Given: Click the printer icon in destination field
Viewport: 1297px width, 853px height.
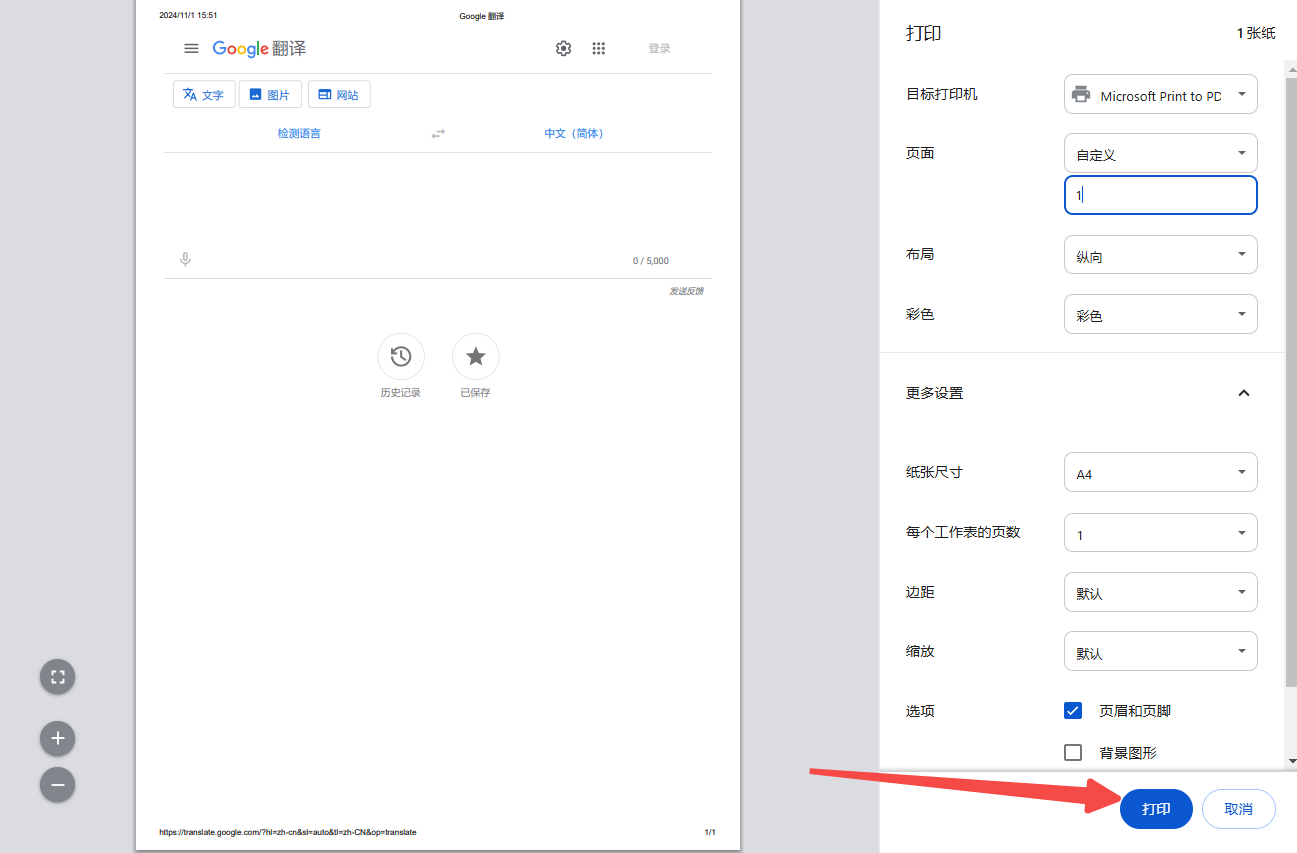Looking at the screenshot, I should tap(1081, 95).
